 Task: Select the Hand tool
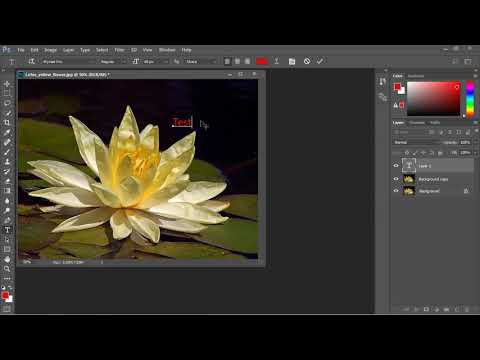7,259
